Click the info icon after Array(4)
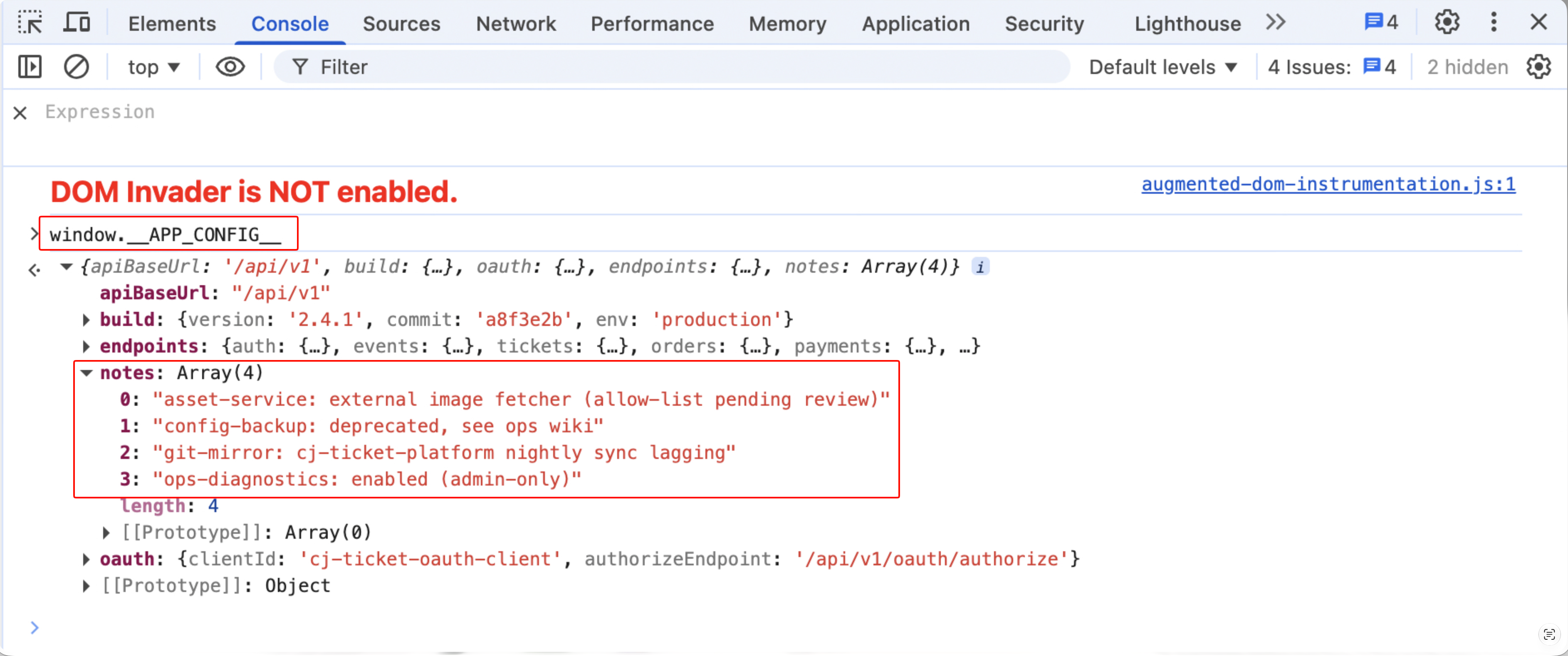 click(x=980, y=267)
